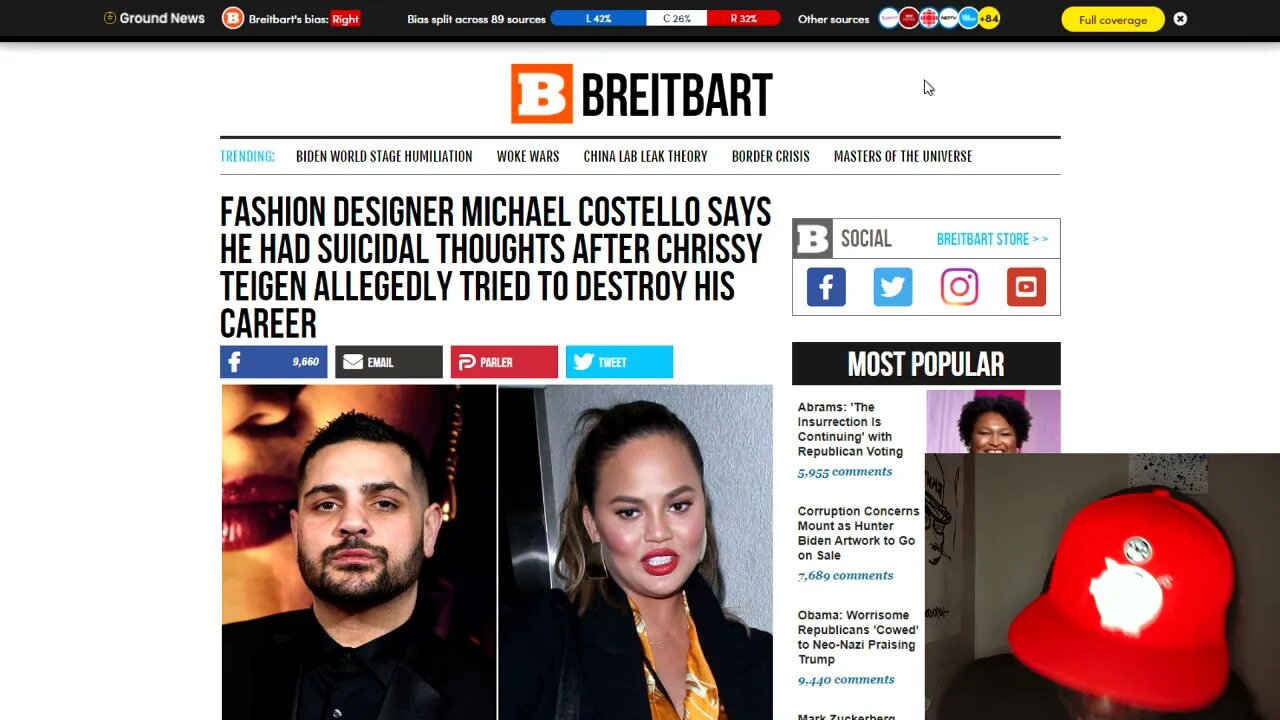Image resolution: width=1280 pixels, height=720 pixels.
Task: Click the left 42% bias bar segment
Action: point(598,18)
